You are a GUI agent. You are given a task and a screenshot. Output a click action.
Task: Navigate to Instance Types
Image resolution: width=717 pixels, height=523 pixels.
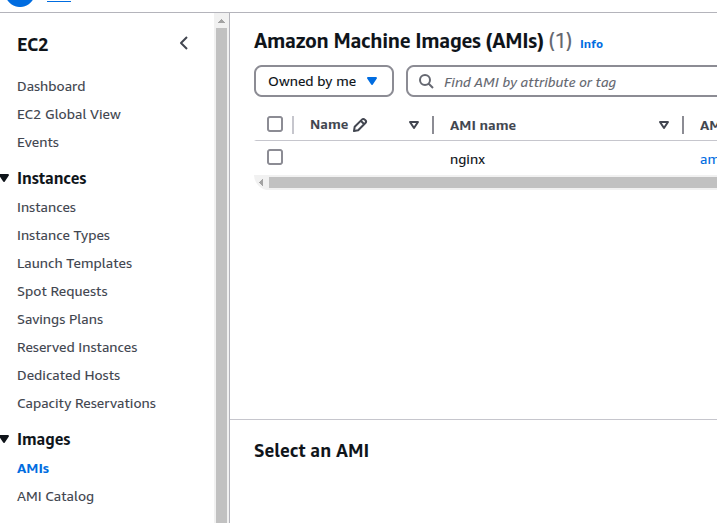click(64, 235)
